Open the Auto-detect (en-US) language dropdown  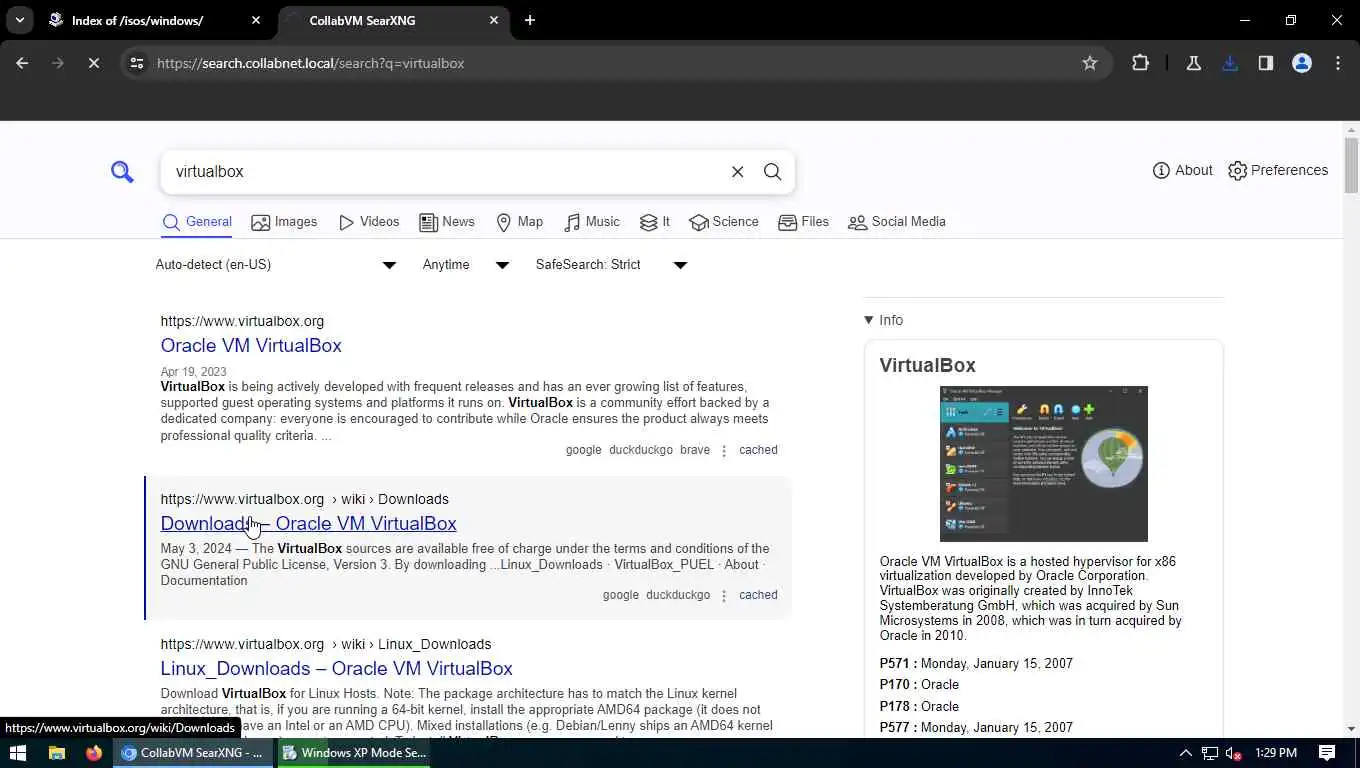(x=276, y=265)
